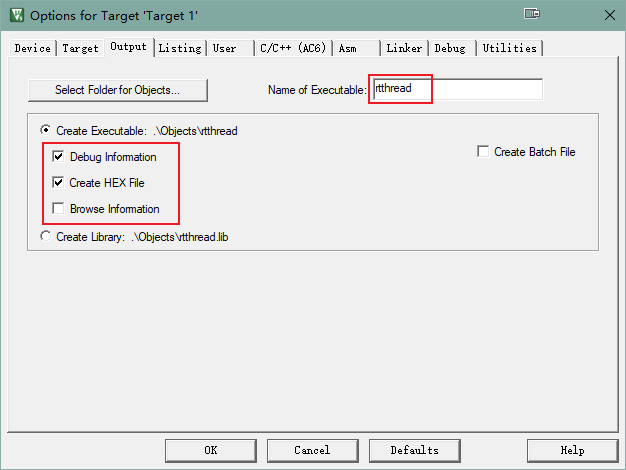The height and width of the screenshot is (470, 626).
Task: Open the Target tab
Action: point(81,48)
